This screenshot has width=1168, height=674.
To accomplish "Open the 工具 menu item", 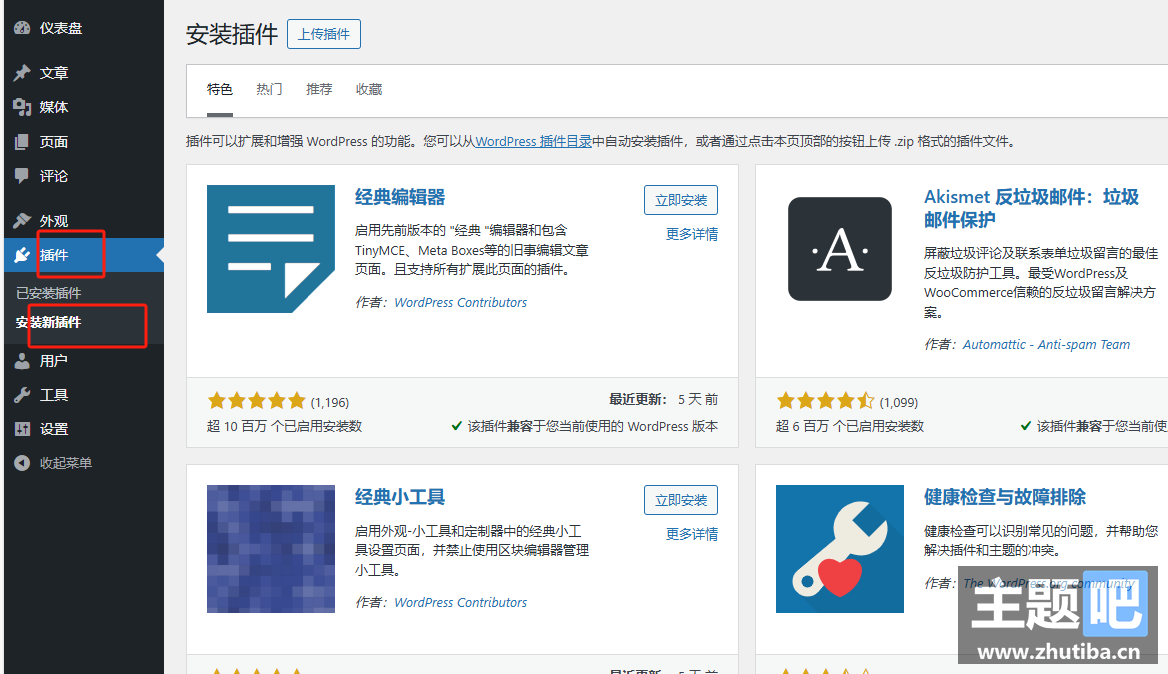I will coord(54,395).
